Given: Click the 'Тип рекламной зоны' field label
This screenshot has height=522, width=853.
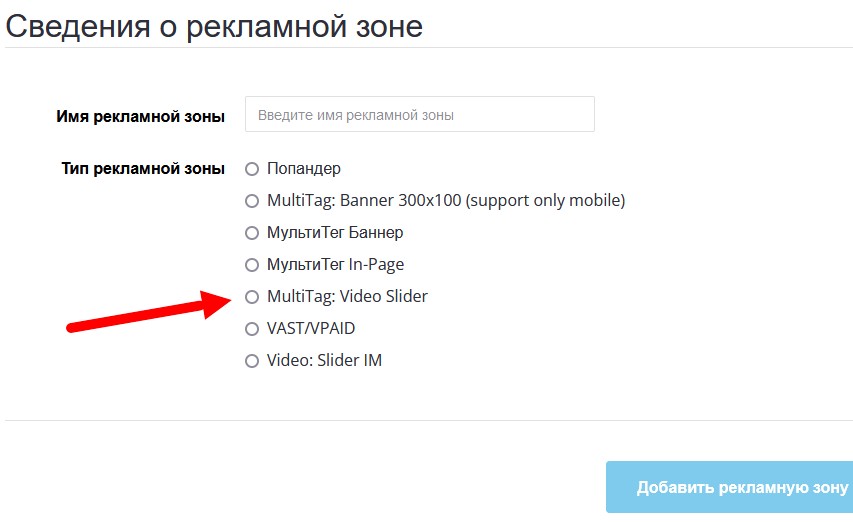Looking at the screenshot, I should 143,169.
